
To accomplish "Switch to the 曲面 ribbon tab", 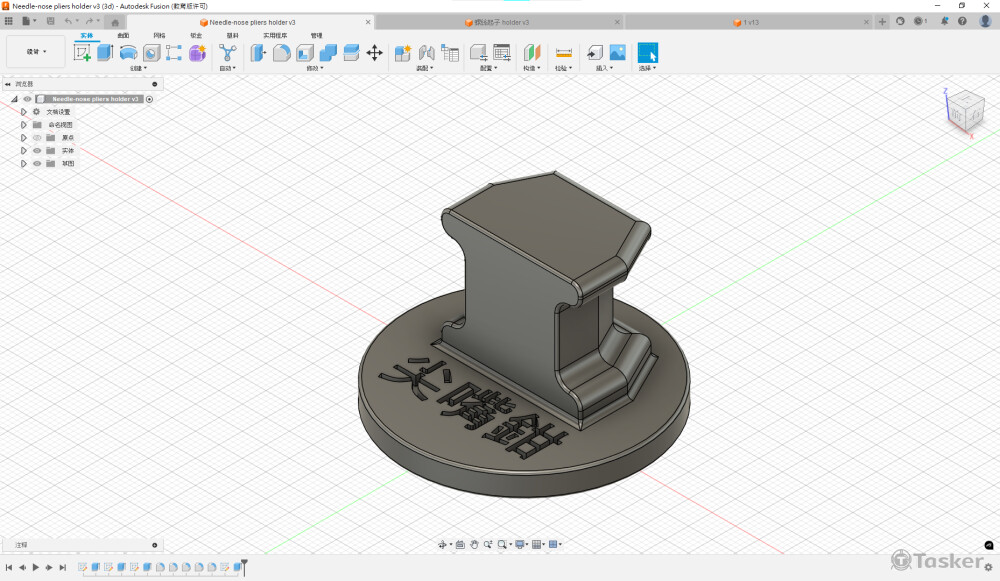I will click(123, 35).
